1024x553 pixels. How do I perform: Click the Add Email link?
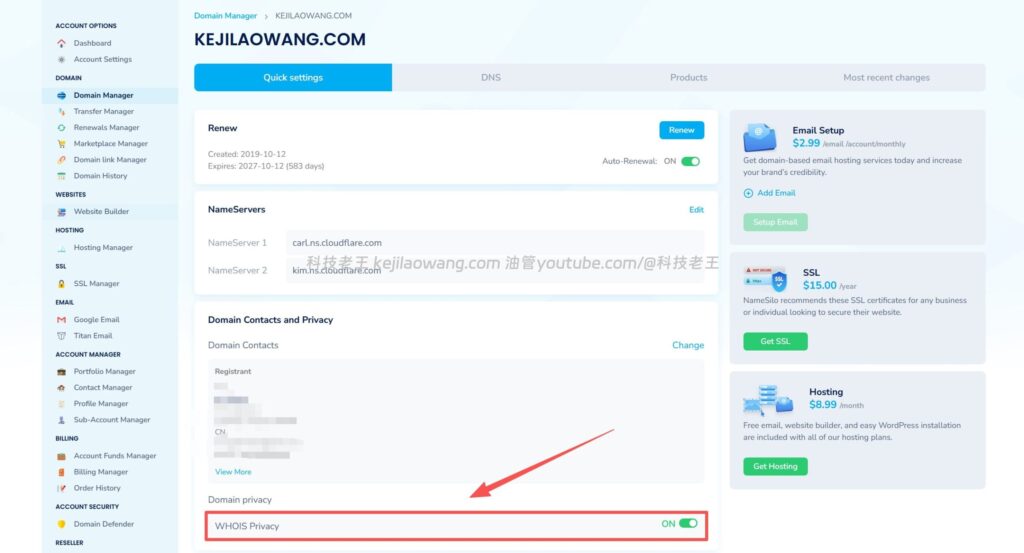(x=776, y=193)
